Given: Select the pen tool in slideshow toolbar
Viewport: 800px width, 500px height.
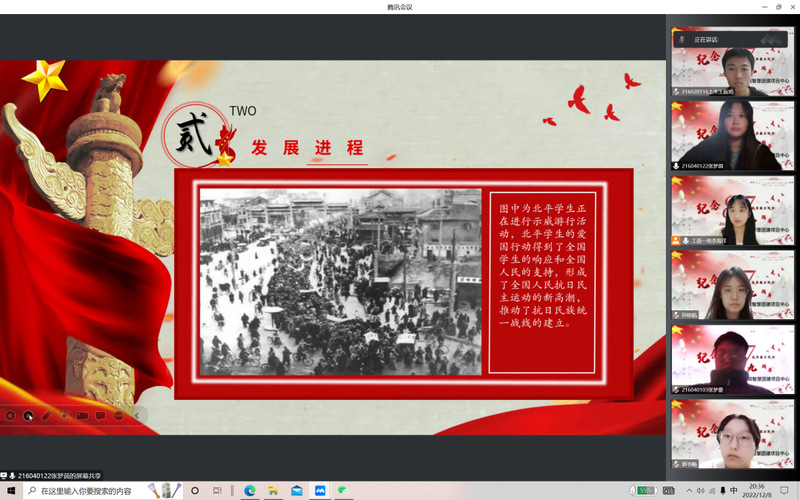Looking at the screenshot, I should pos(46,416).
